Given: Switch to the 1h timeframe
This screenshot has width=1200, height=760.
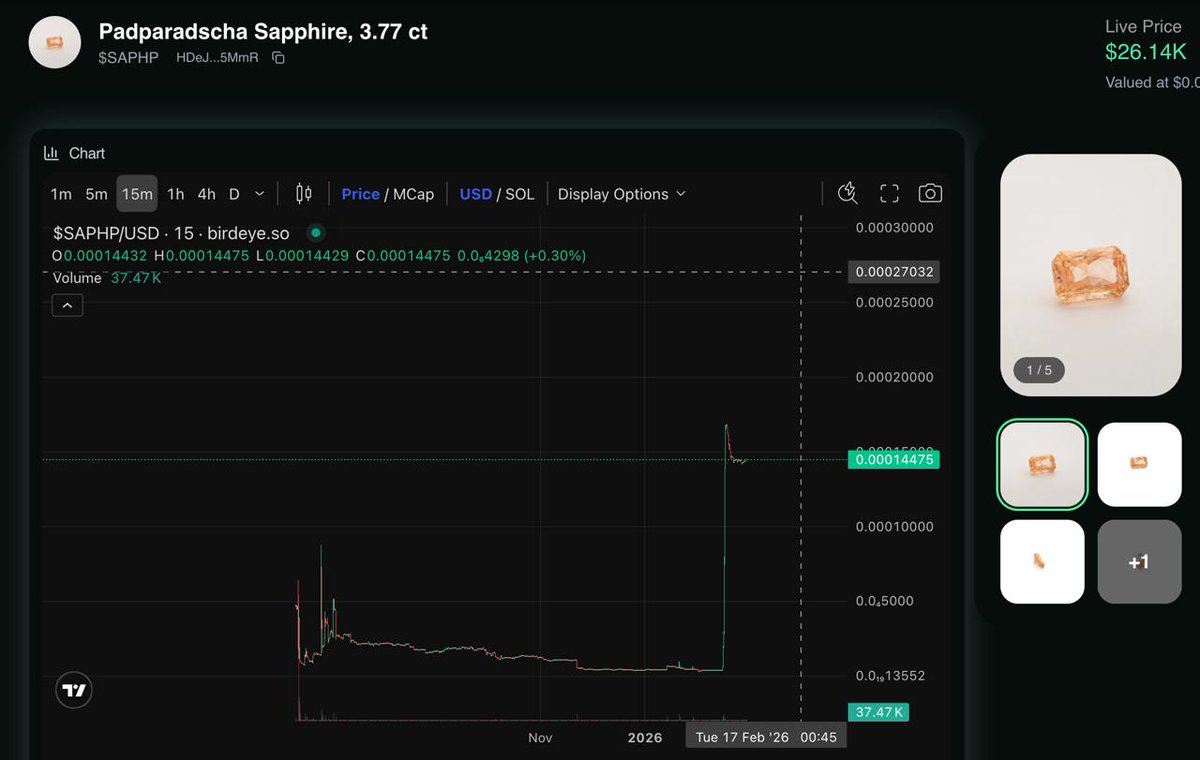Looking at the screenshot, I should (x=176, y=194).
